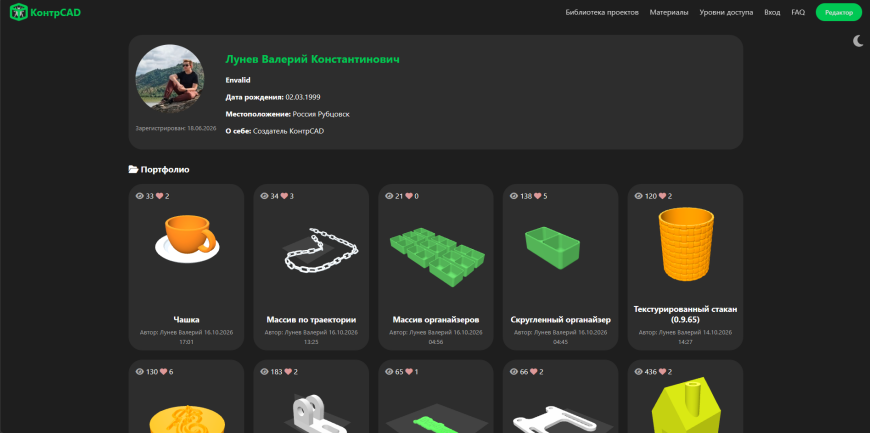This screenshot has height=433, width=870.
Task: Like Скругленный органайзер with heart icon
Action: 537,196
